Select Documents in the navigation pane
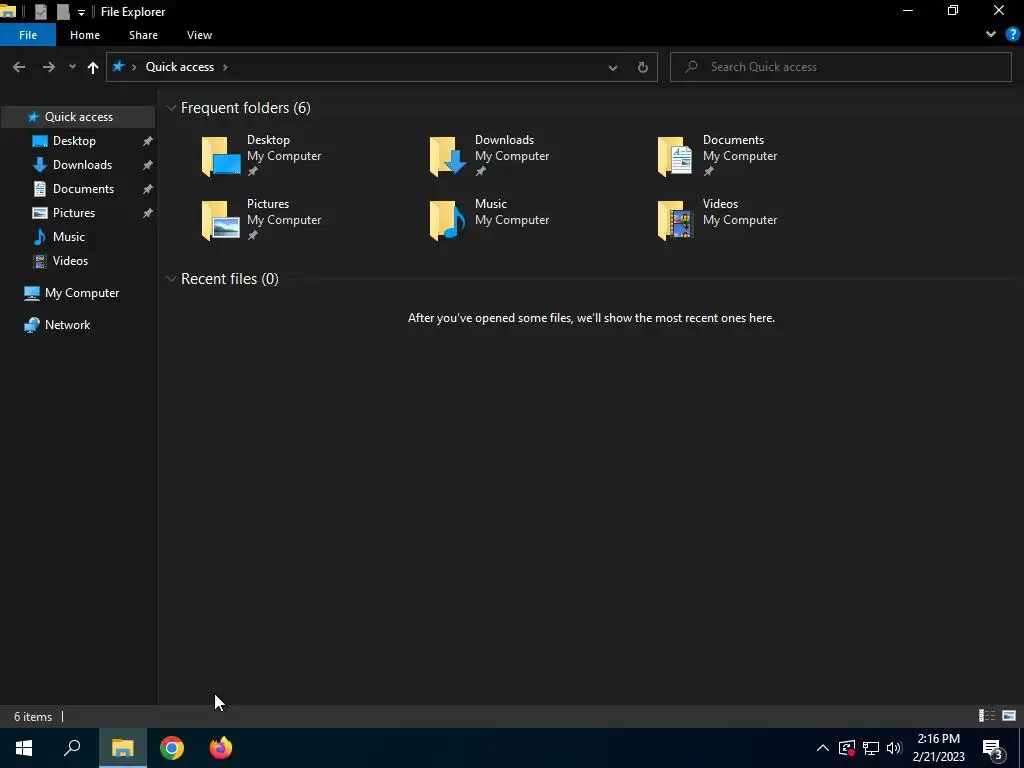Image resolution: width=1024 pixels, height=768 pixels. click(x=83, y=189)
